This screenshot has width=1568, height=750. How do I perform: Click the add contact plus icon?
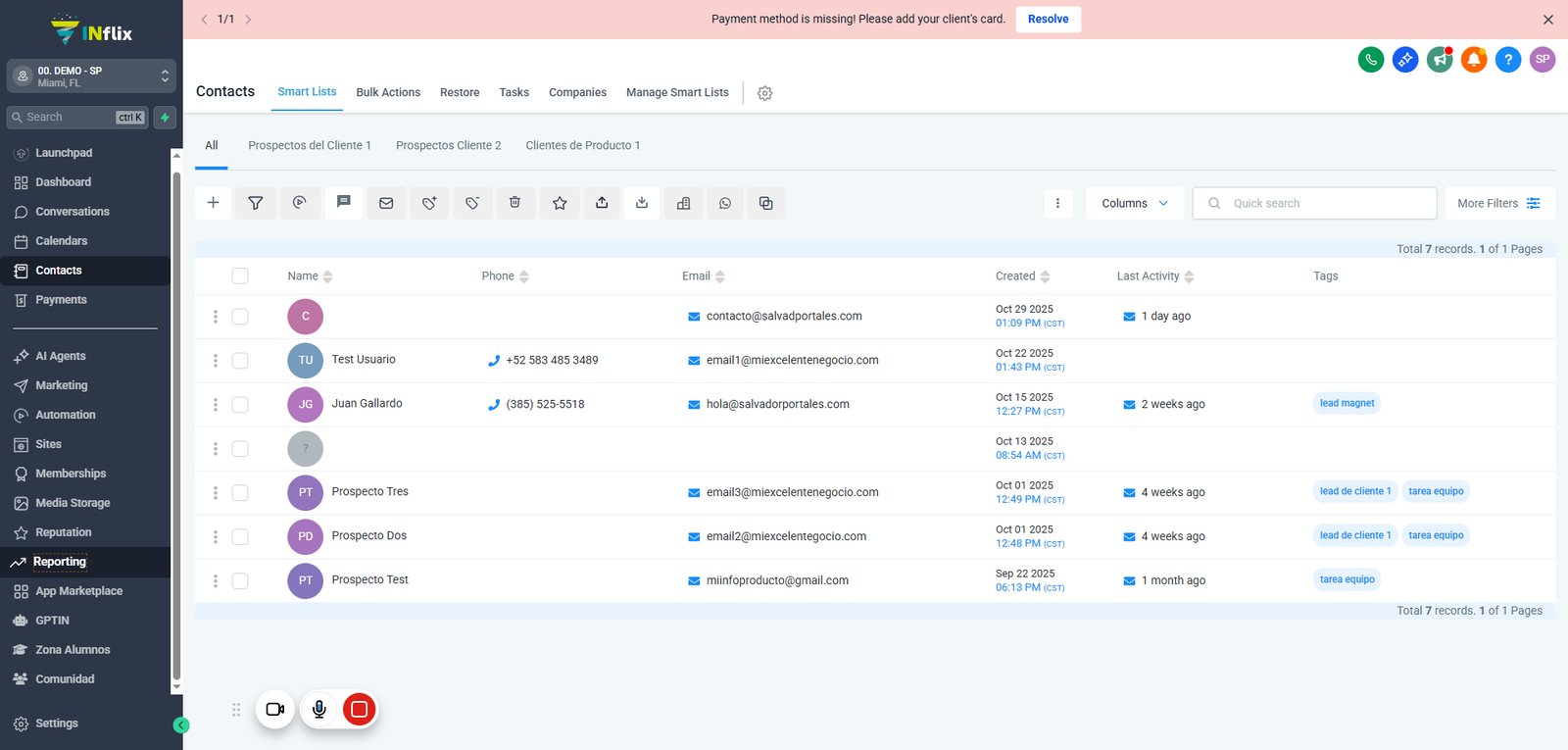213,203
